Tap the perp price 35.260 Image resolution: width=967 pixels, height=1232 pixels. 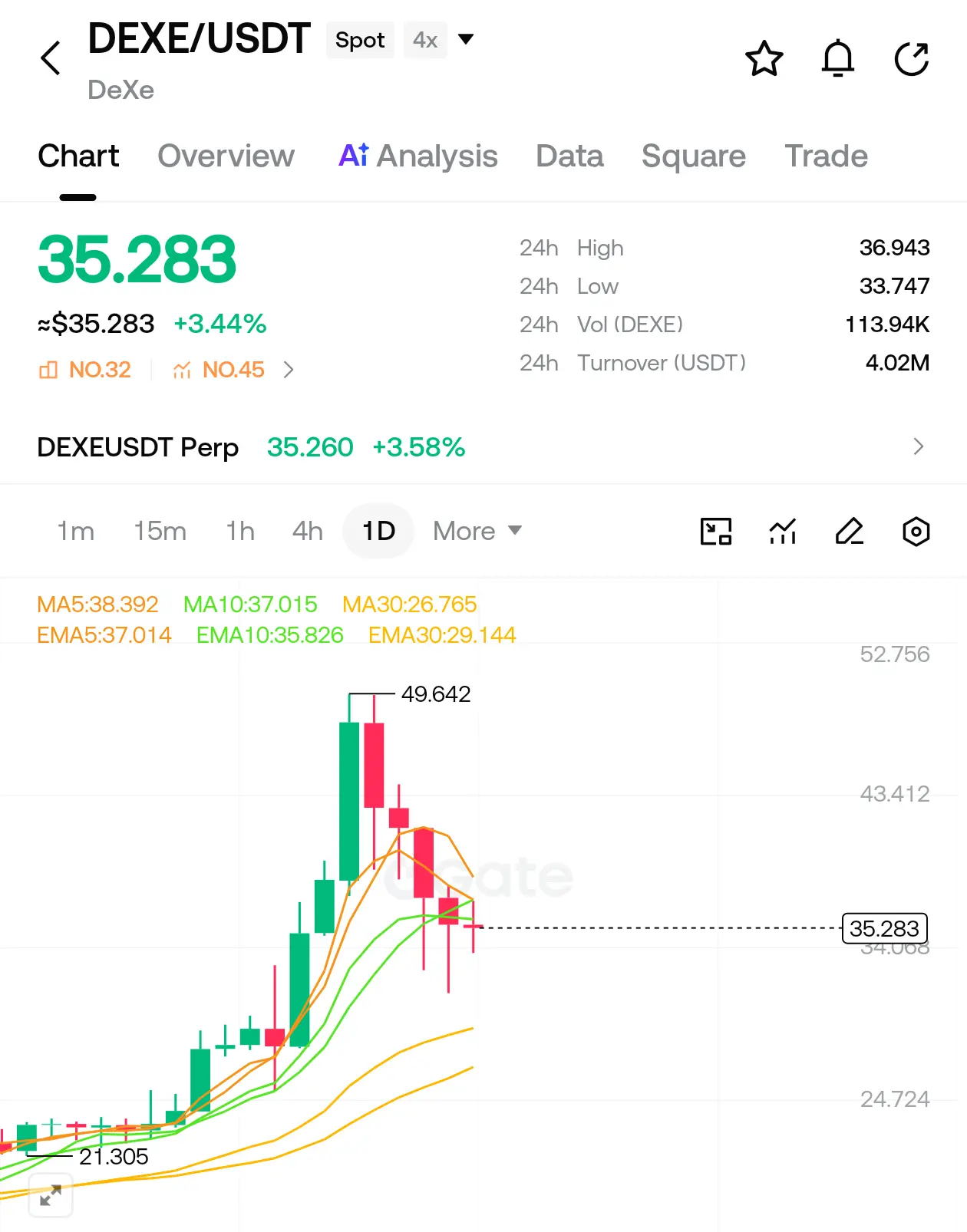pos(310,446)
